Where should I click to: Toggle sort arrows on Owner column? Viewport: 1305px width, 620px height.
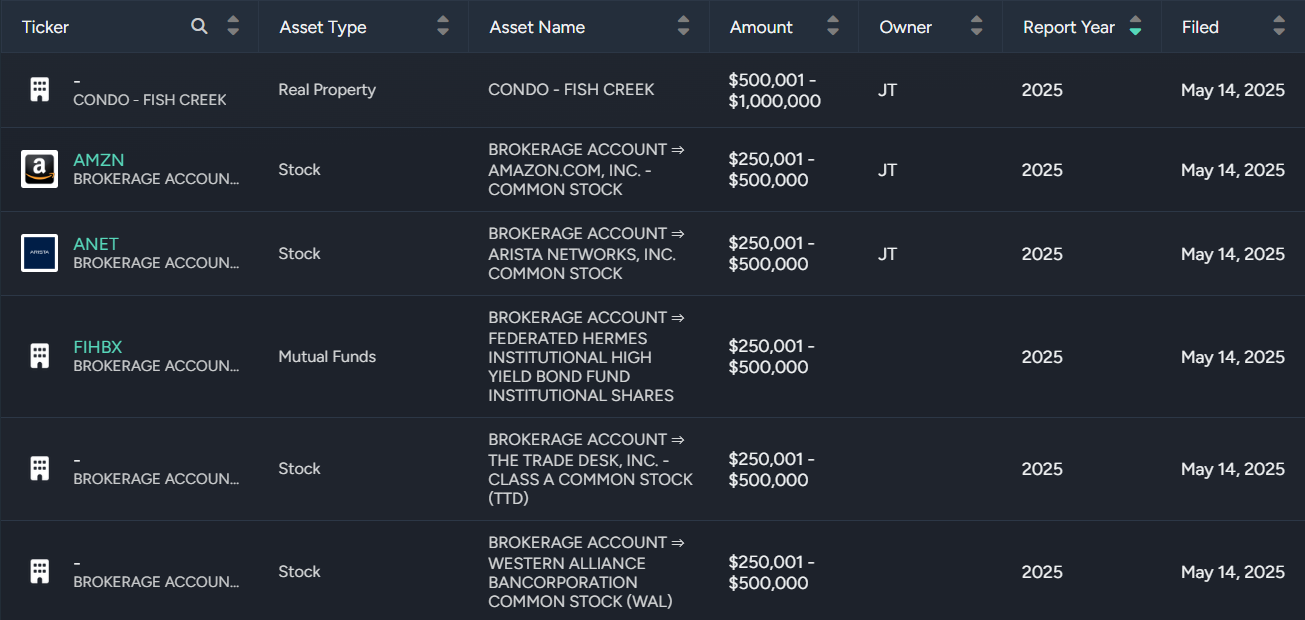pos(976,27)
